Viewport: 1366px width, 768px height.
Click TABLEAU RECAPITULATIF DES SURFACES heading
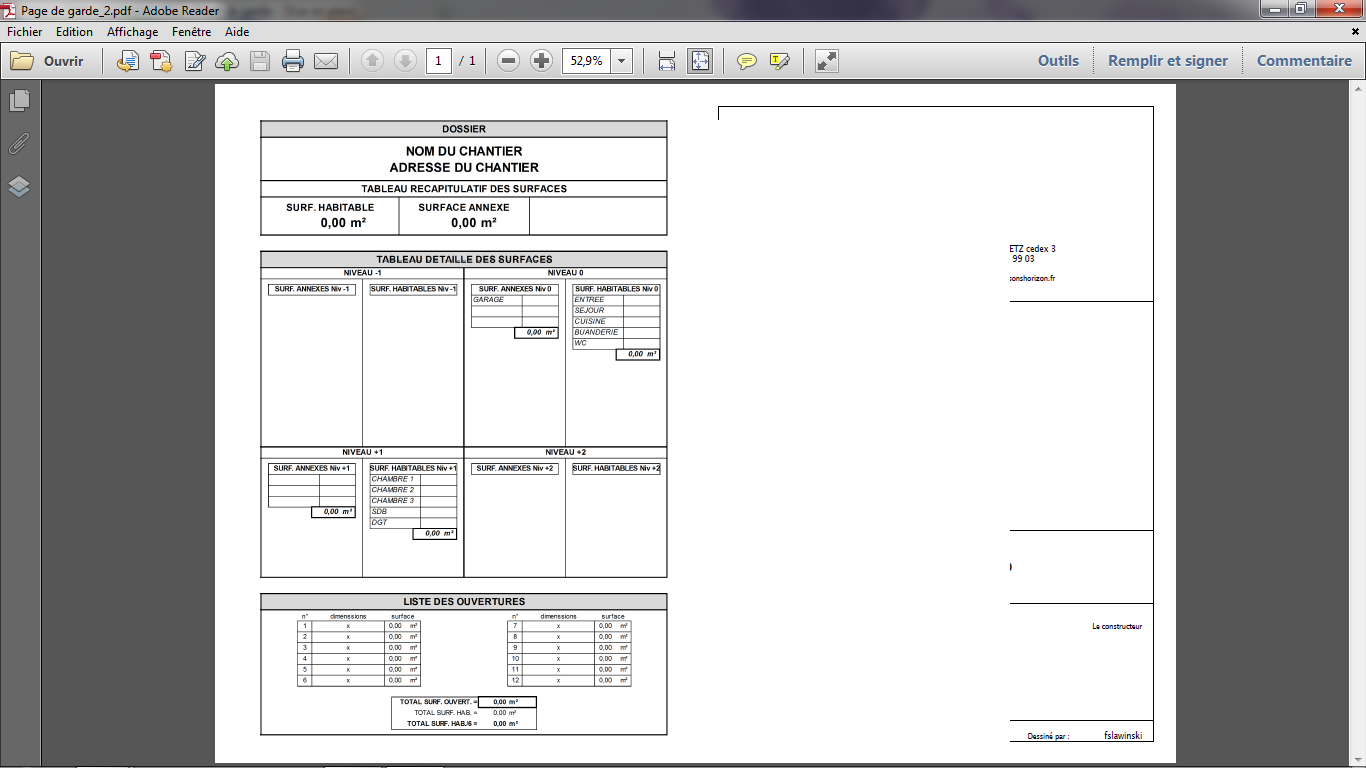(x=464, y=188)
